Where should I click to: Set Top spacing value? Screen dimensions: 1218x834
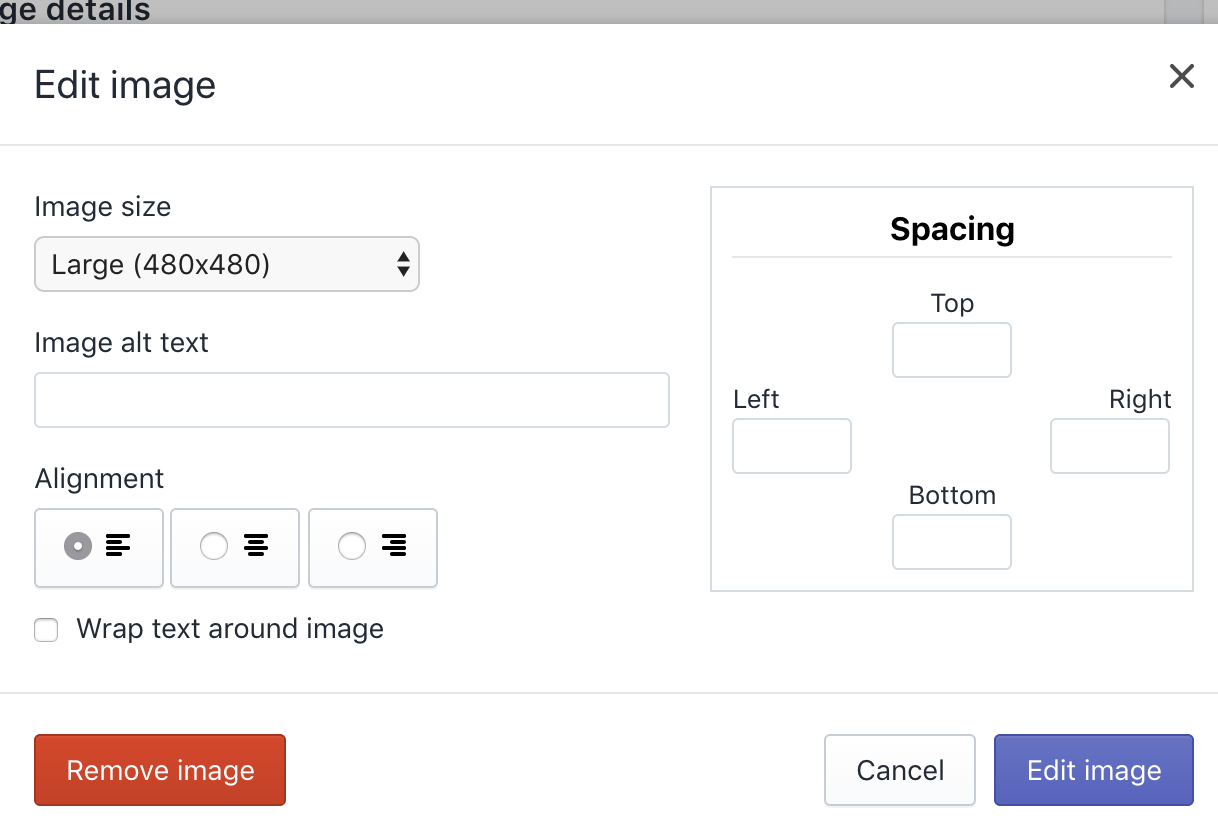[951, 350]
